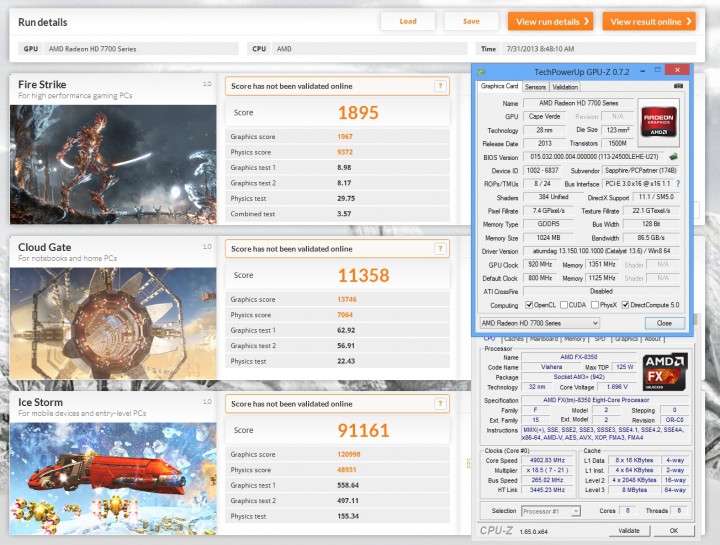Viewport: 720px width, 545px height.
Task: Click the Cloud Gate thumbnail image
Action: pos(113,323)
